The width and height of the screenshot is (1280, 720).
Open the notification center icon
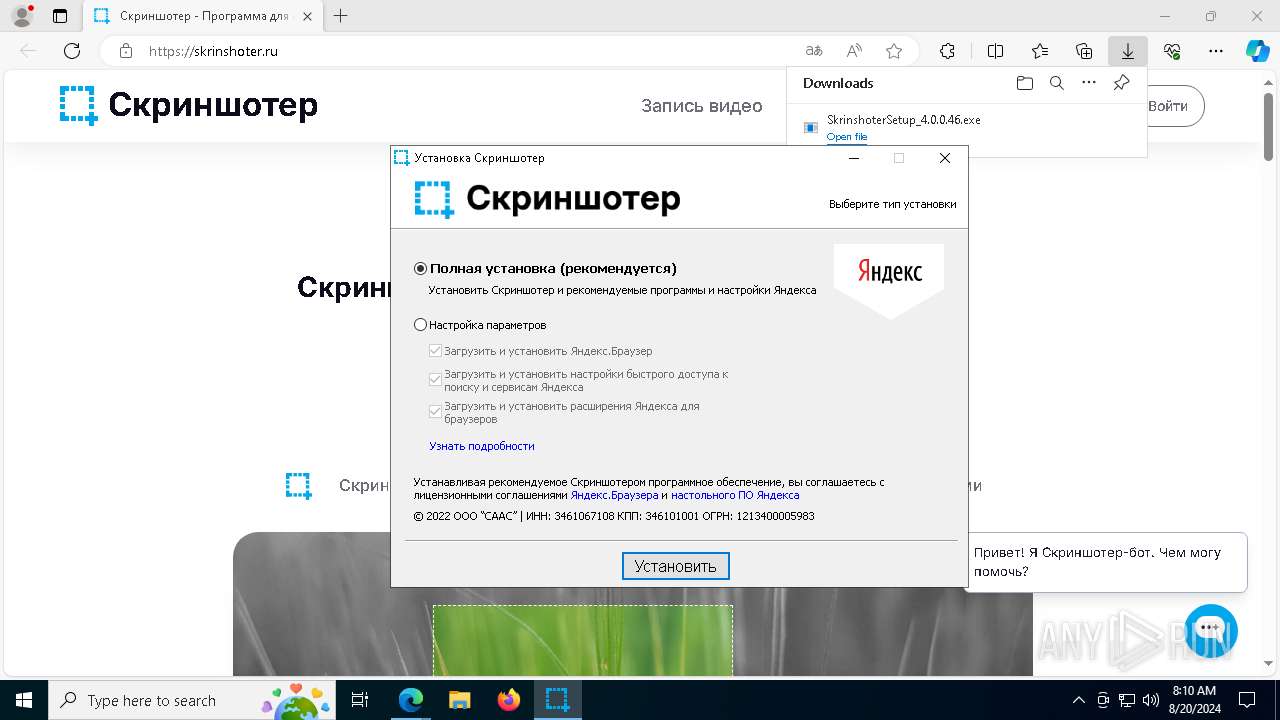1247,700
